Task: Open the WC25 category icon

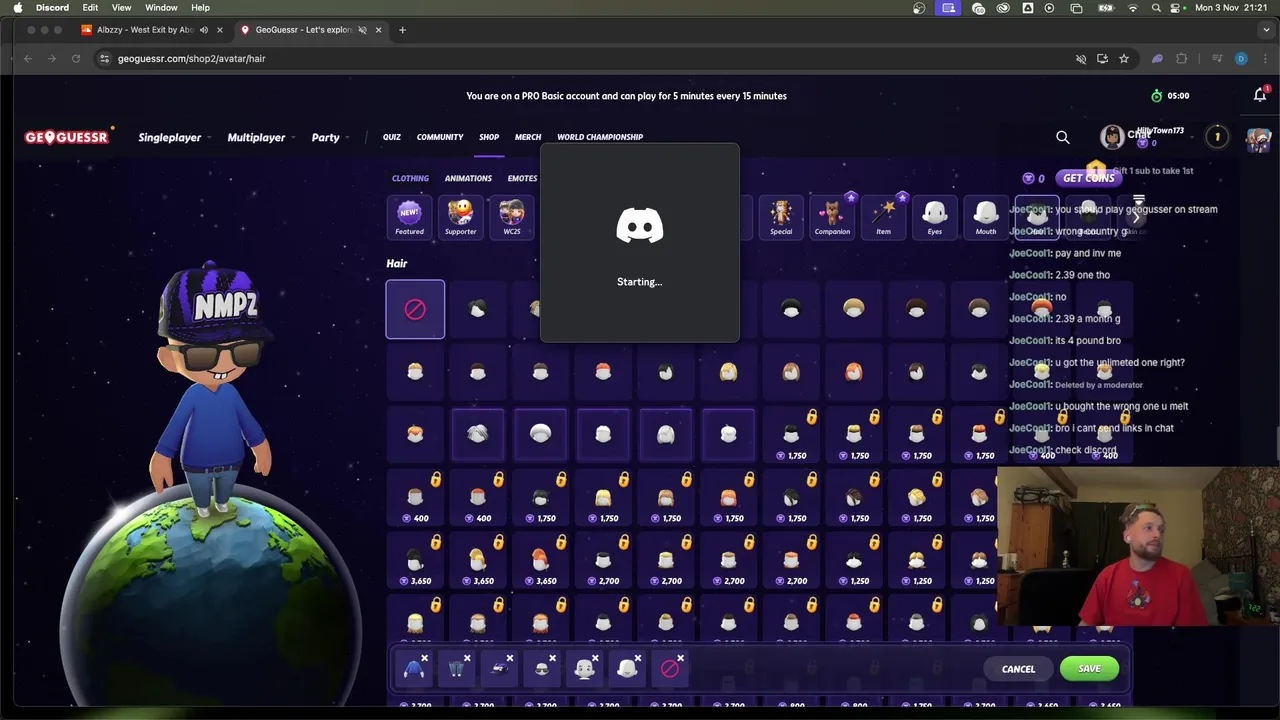Action: [511, 217]
